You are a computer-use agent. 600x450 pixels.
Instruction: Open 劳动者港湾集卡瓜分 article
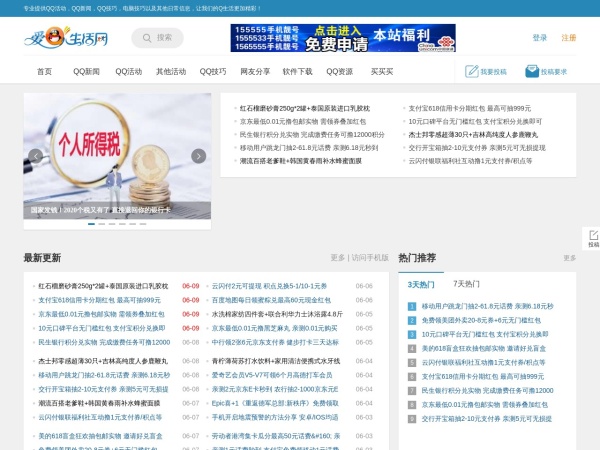point(276,436)
